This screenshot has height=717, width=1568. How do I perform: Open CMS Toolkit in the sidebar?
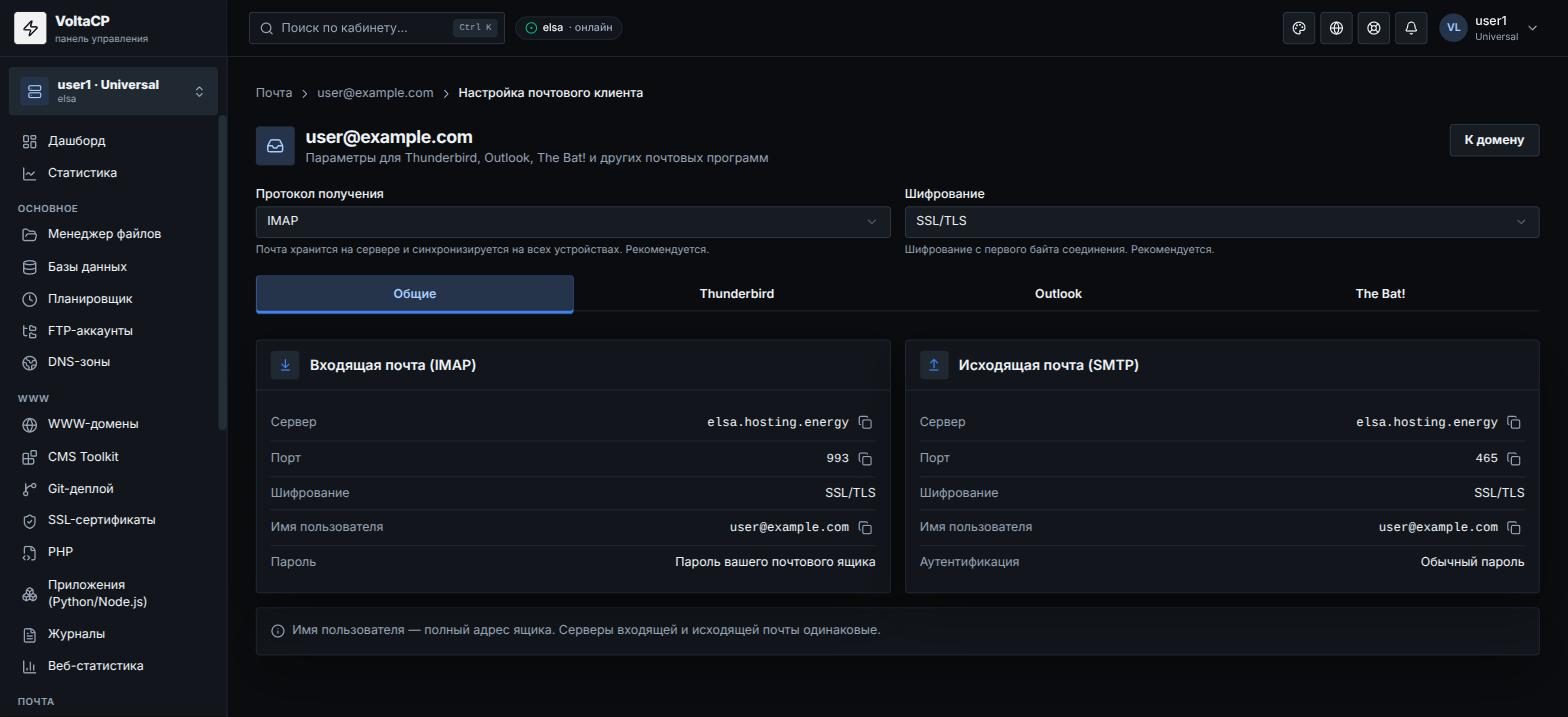113,457
